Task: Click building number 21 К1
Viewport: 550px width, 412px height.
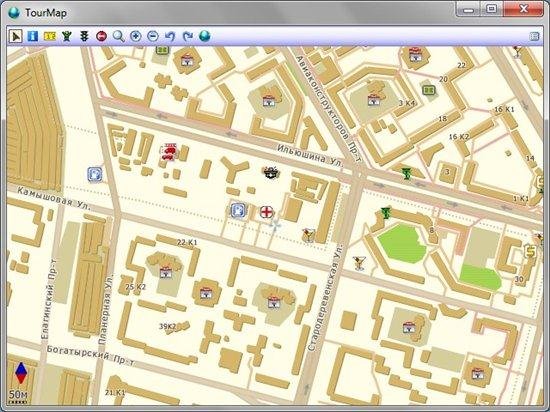Action: tap(115, 392)
